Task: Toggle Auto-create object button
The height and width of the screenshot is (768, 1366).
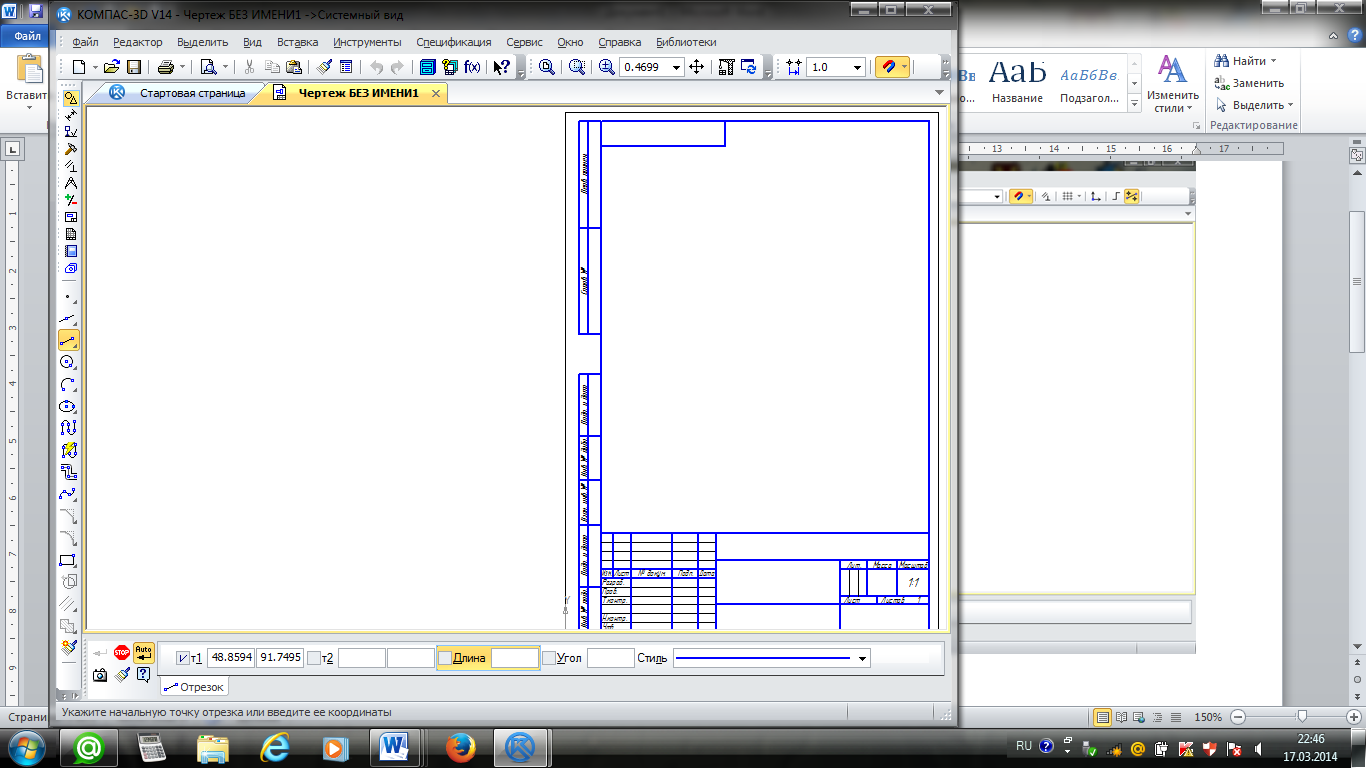Action: [x=144, y=652]
